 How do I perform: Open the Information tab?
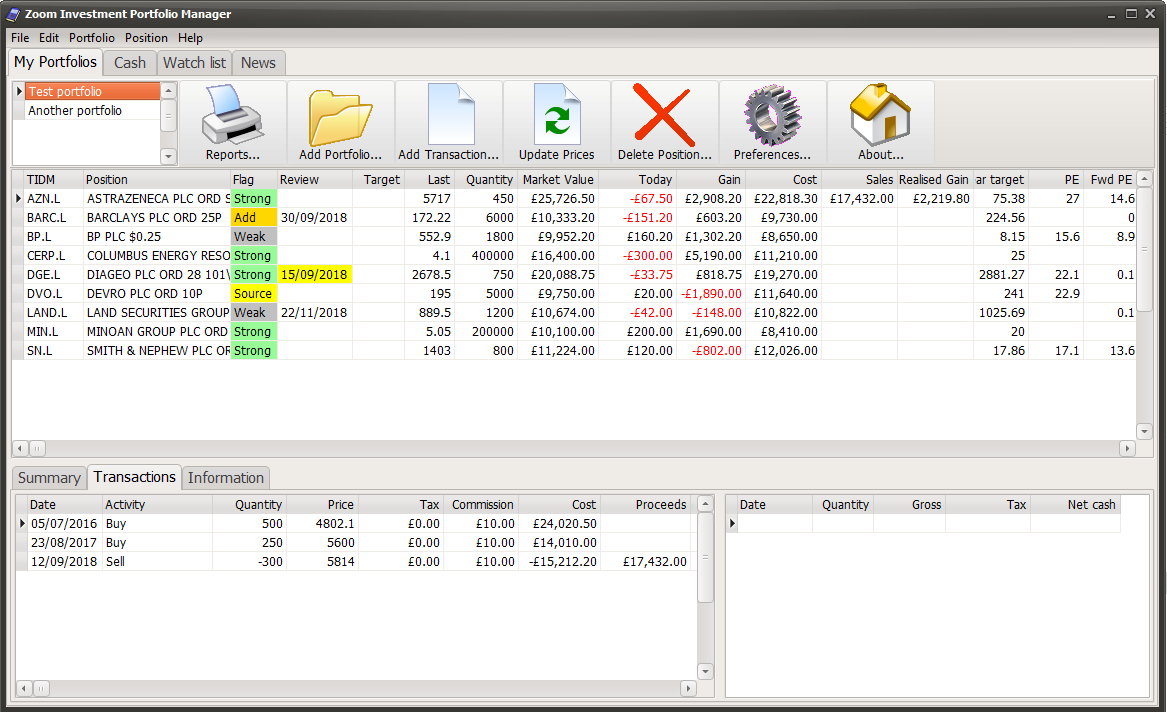(225, 477)
